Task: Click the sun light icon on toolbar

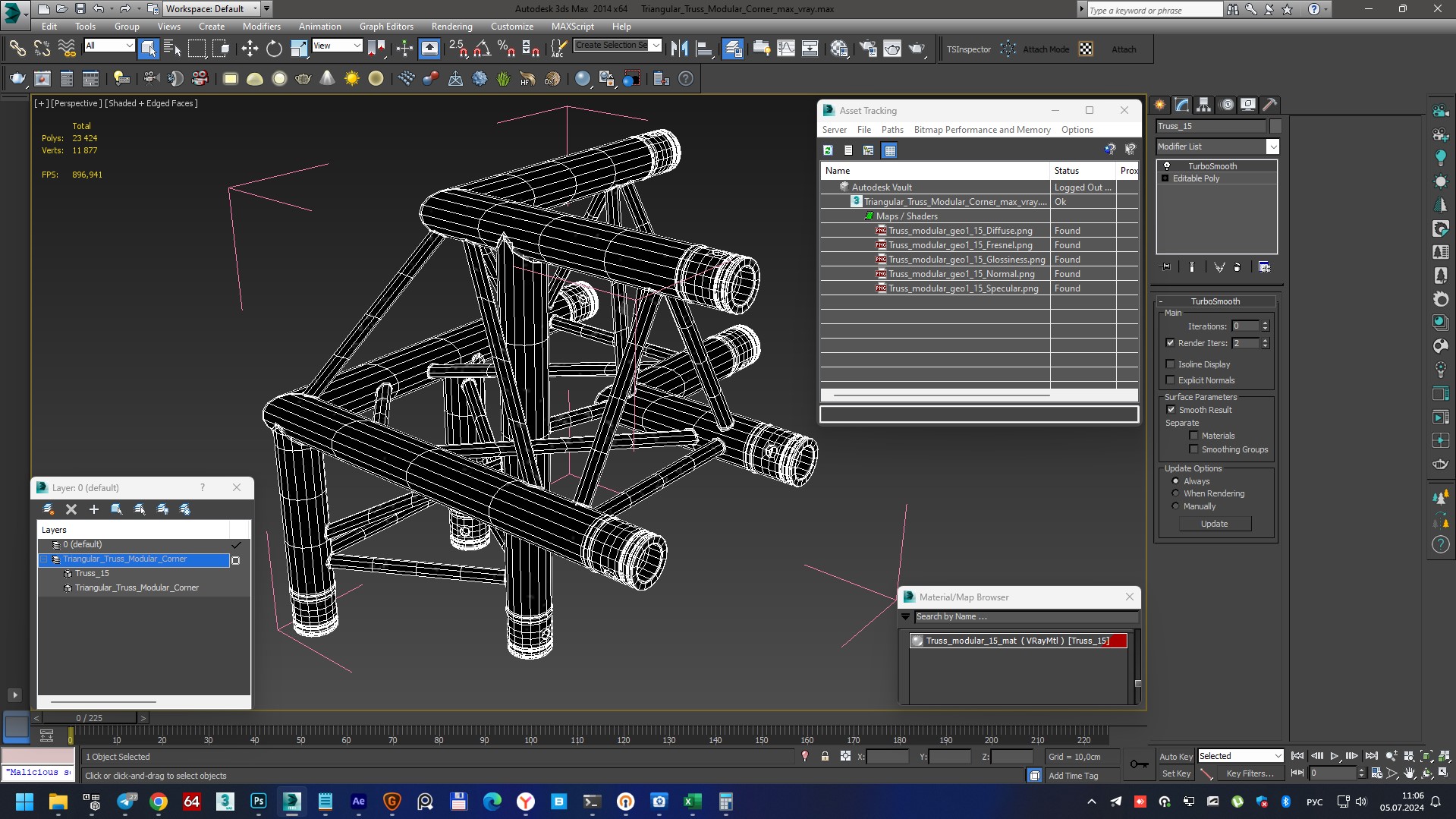Action: [352, 79]
